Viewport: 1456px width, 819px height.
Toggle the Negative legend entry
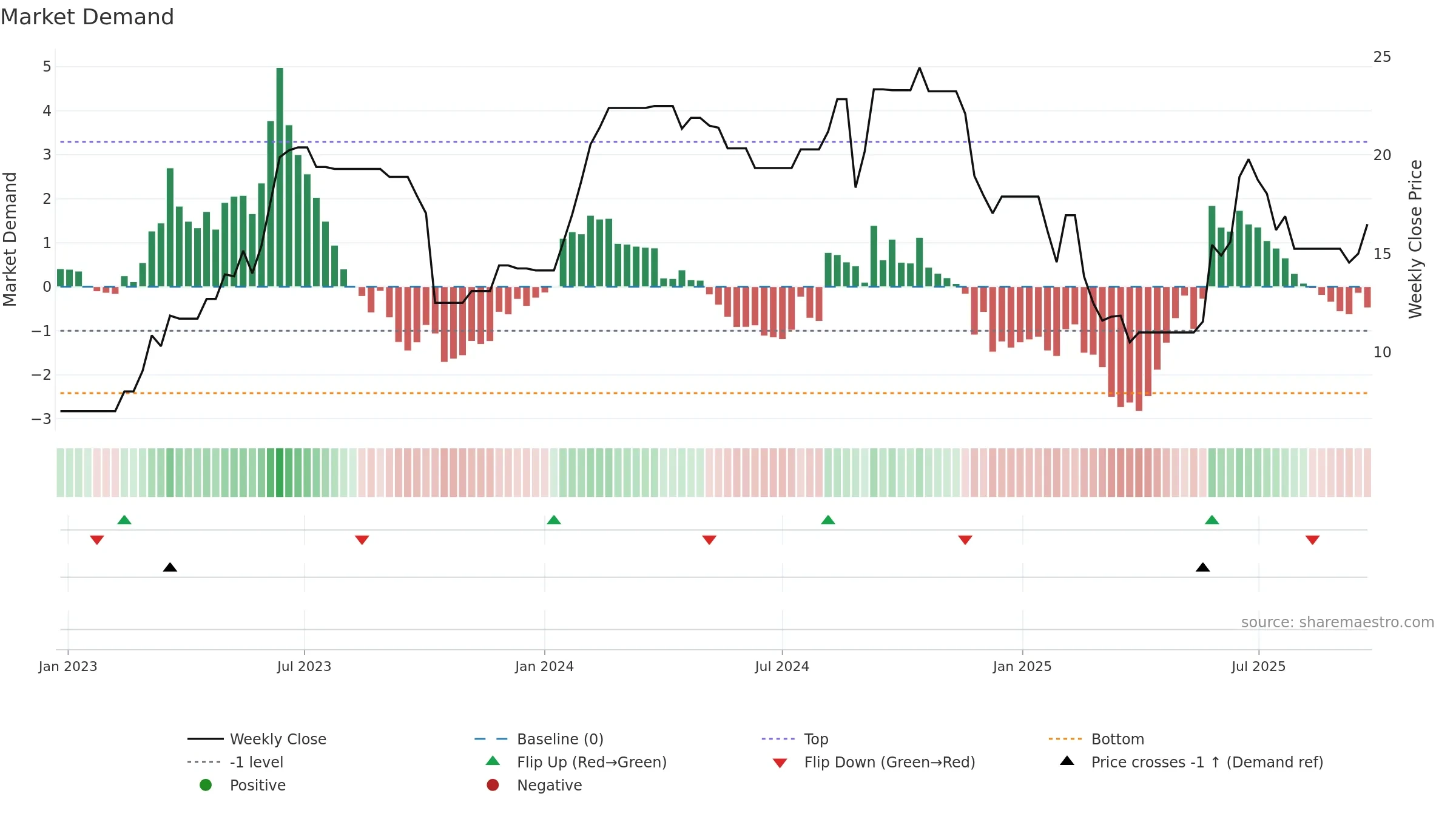point(534,785)
